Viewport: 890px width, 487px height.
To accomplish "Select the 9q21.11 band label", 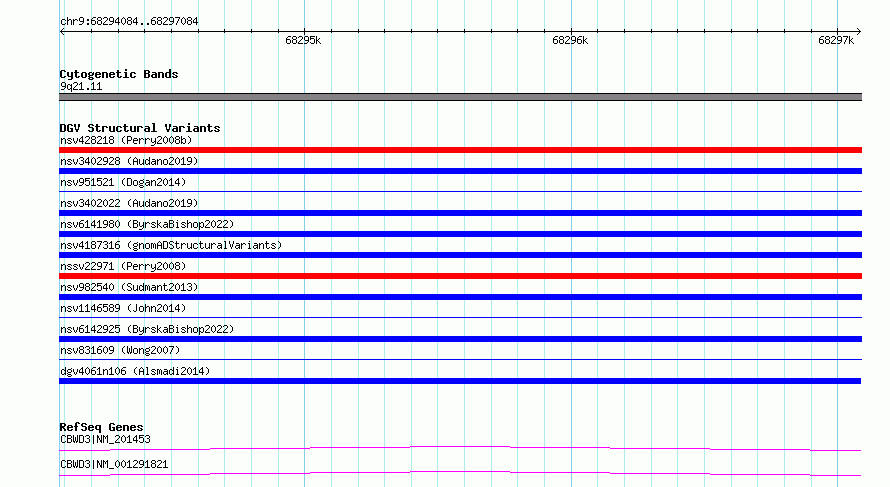I will 81,86.
